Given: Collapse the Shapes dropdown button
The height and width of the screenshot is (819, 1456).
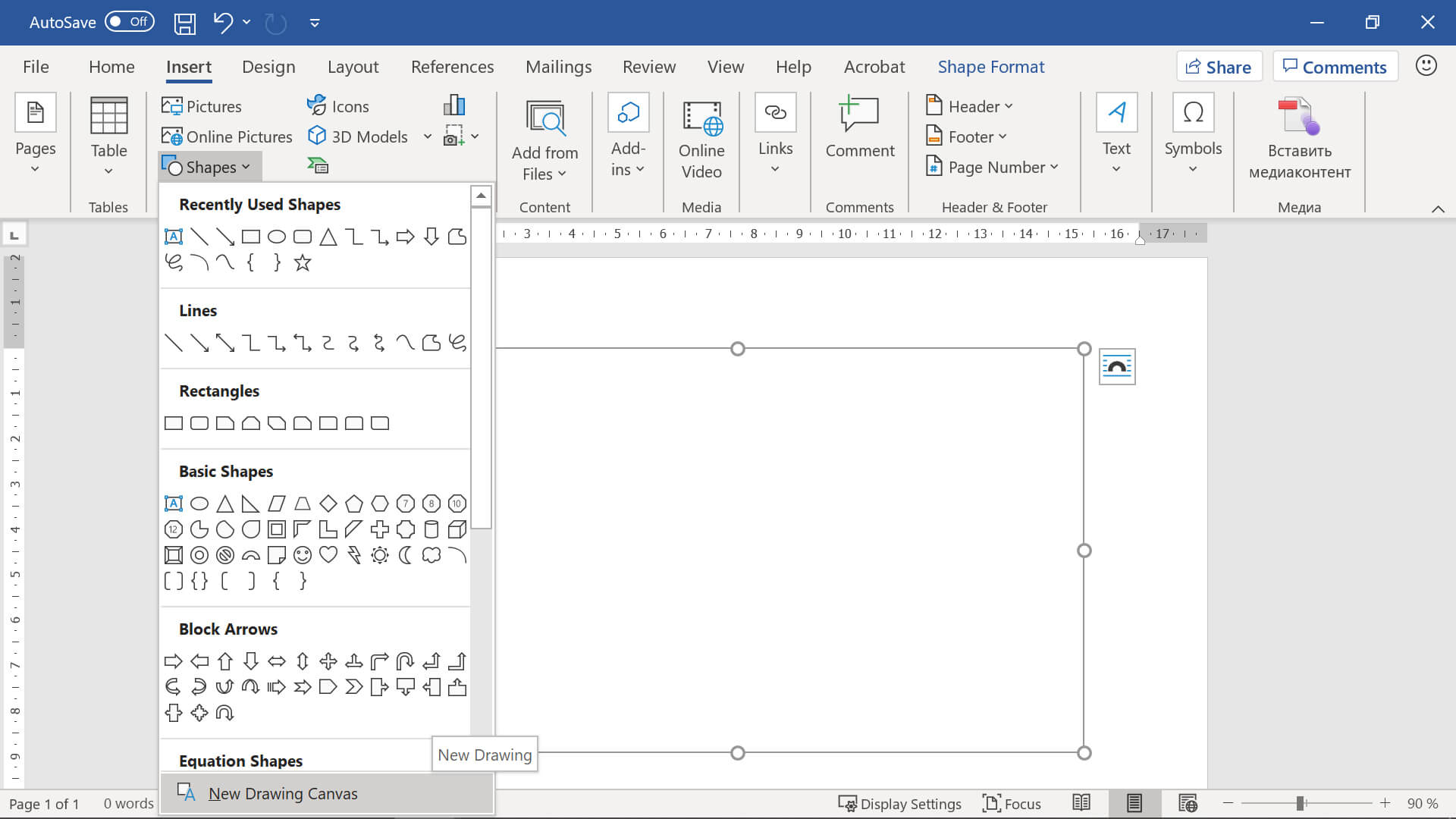Looking at the screenshot, I should pyautogui.click(x=209, y=167).
